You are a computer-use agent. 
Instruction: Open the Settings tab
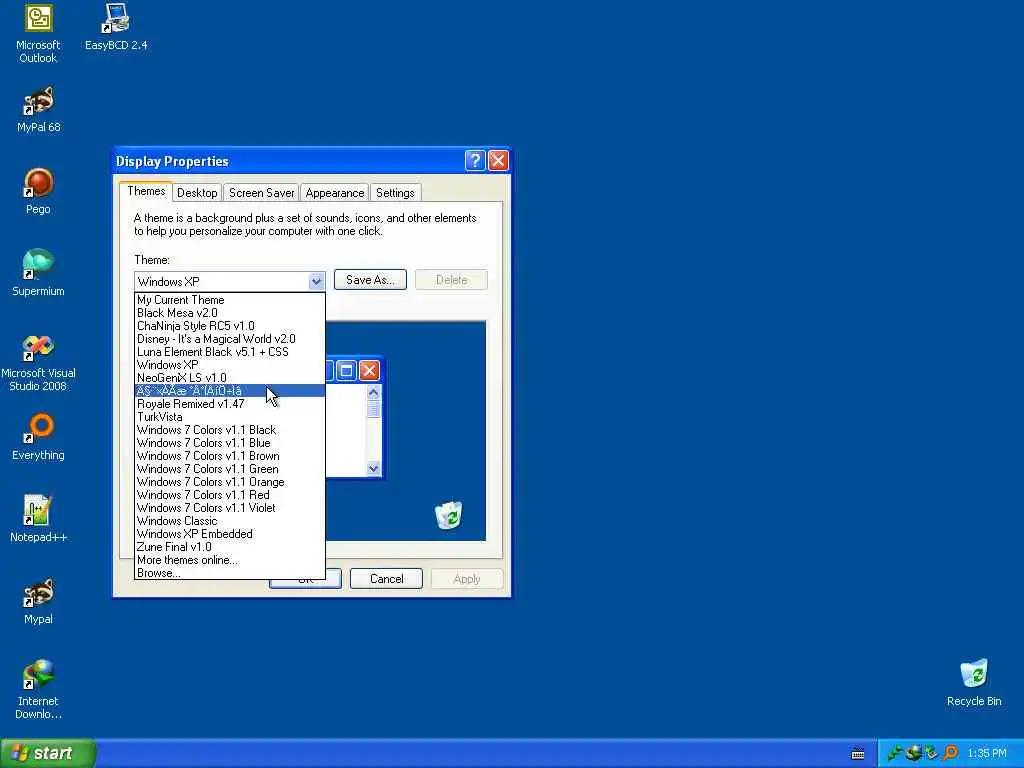tap(395, 193)
